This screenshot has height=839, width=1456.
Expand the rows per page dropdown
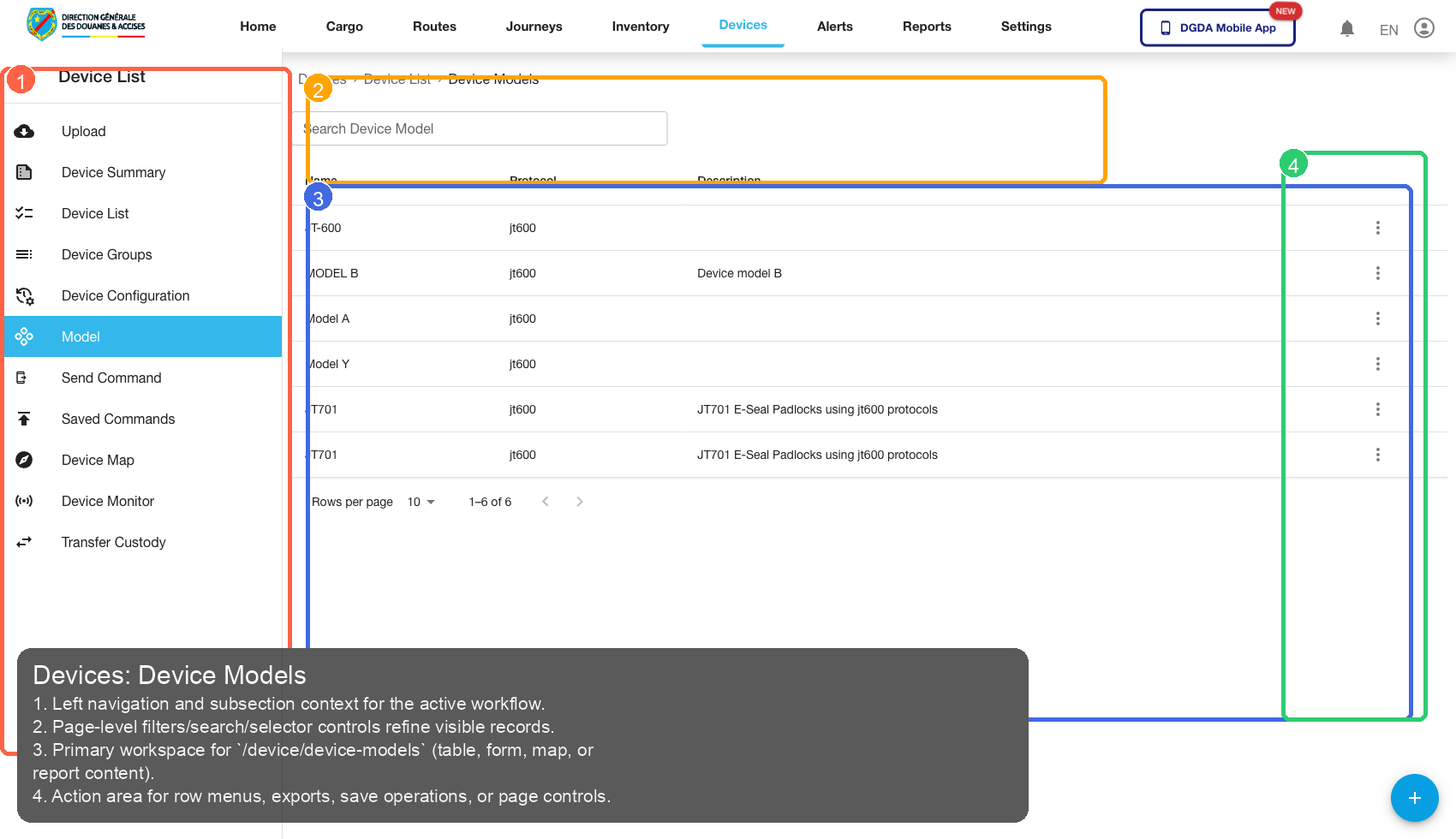point(421,502)
